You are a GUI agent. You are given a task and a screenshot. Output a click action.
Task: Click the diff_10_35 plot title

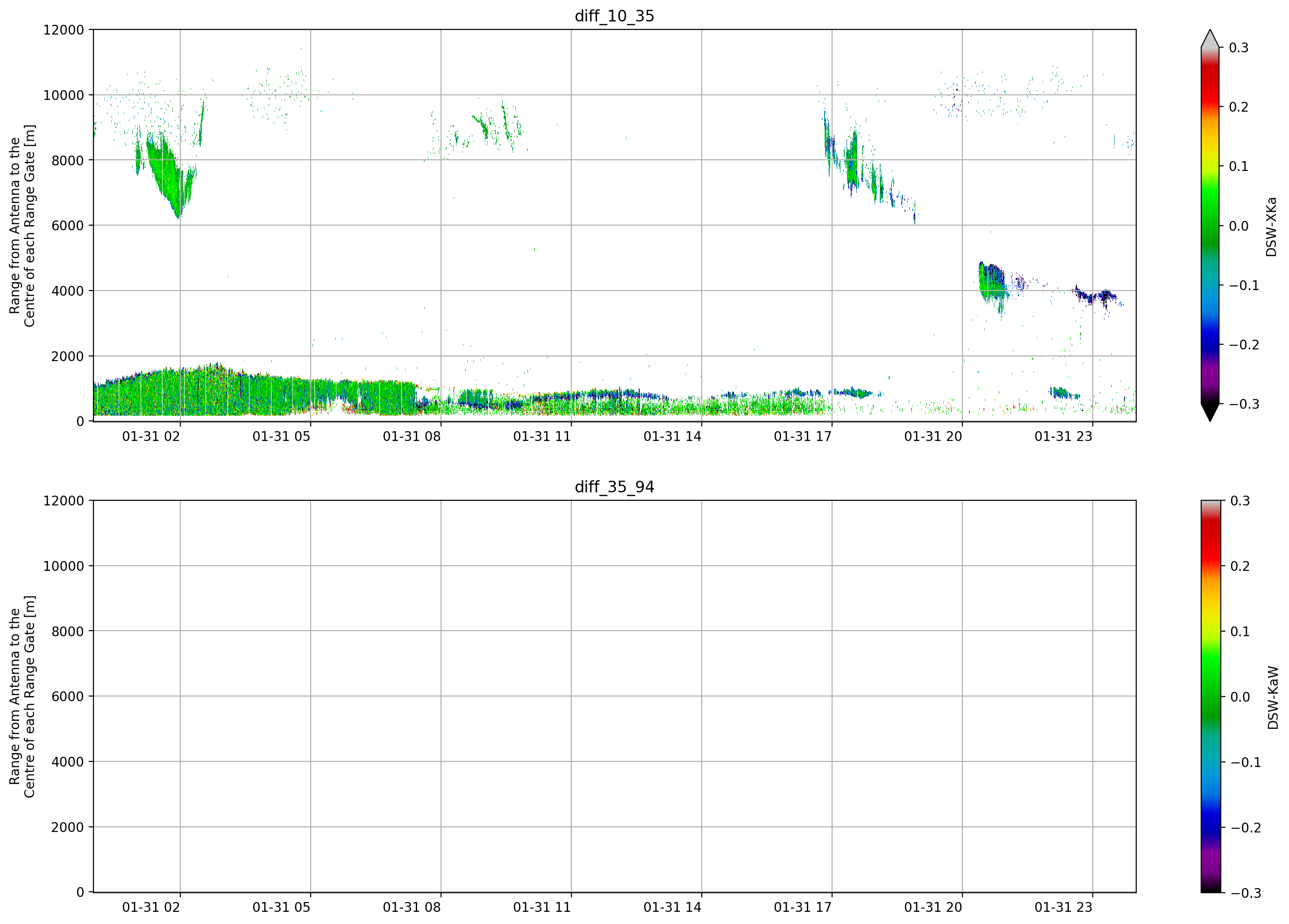pos(614,16)
